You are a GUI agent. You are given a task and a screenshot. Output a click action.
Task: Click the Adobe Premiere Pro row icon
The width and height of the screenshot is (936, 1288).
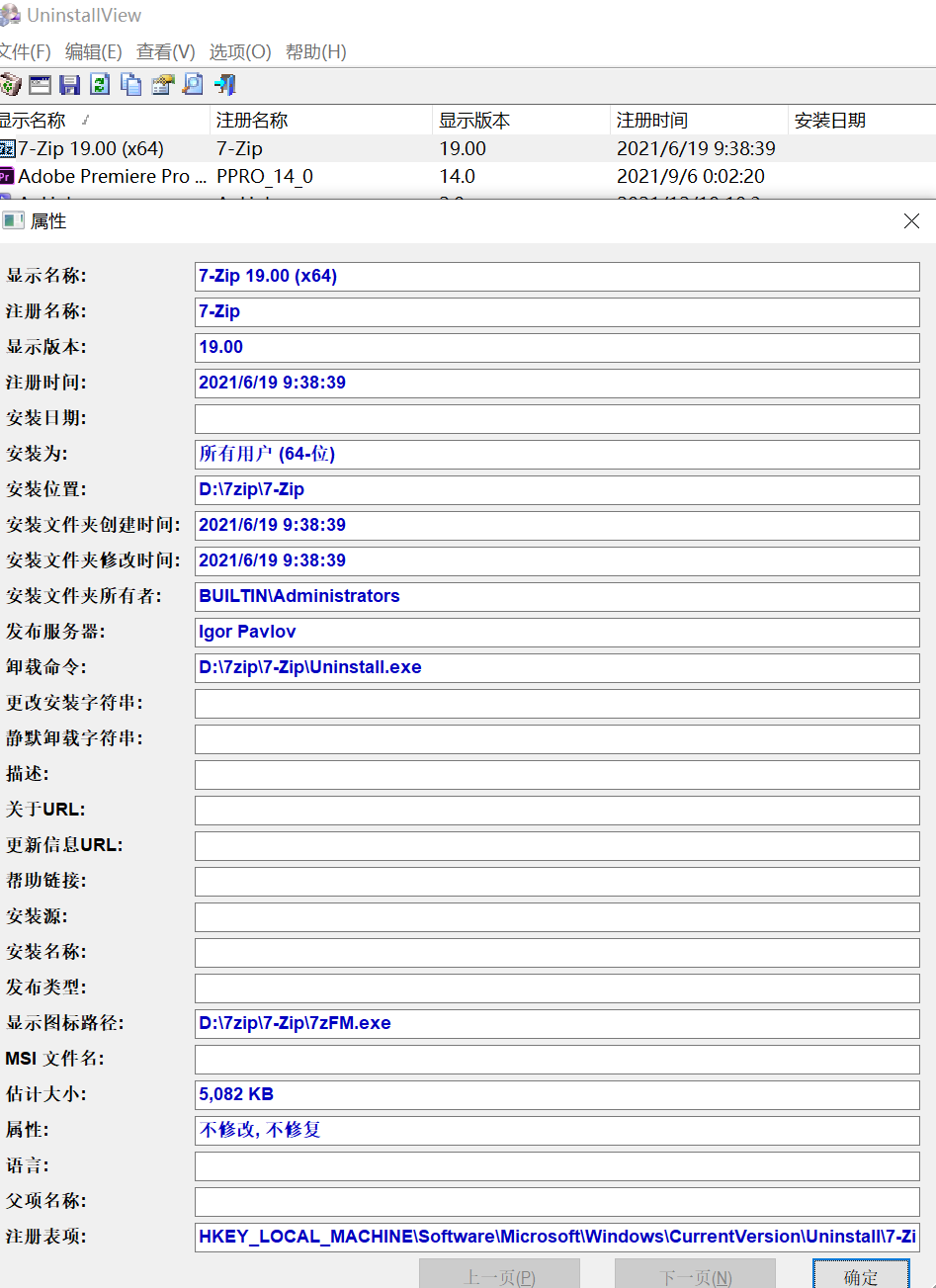coord(7,176)
